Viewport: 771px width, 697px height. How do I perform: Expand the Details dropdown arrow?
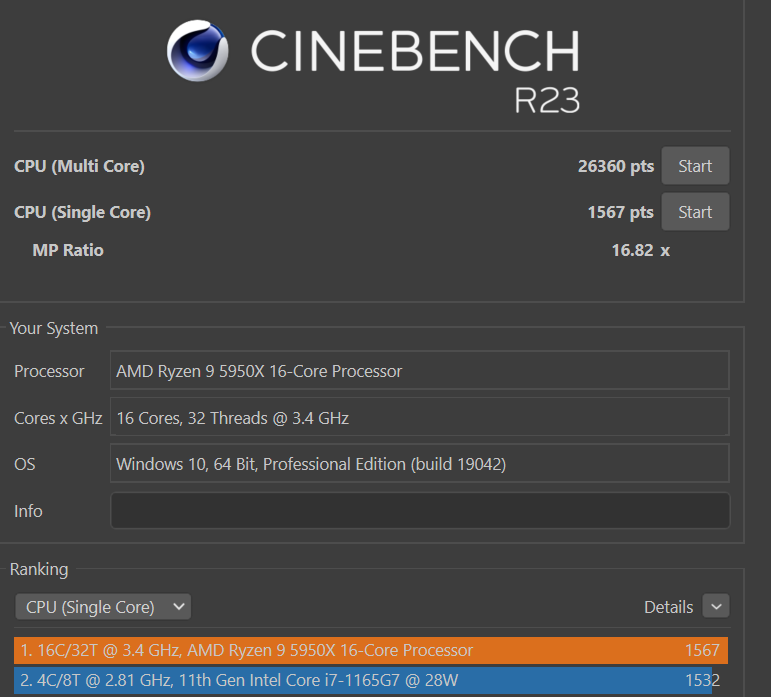(716, 606)
